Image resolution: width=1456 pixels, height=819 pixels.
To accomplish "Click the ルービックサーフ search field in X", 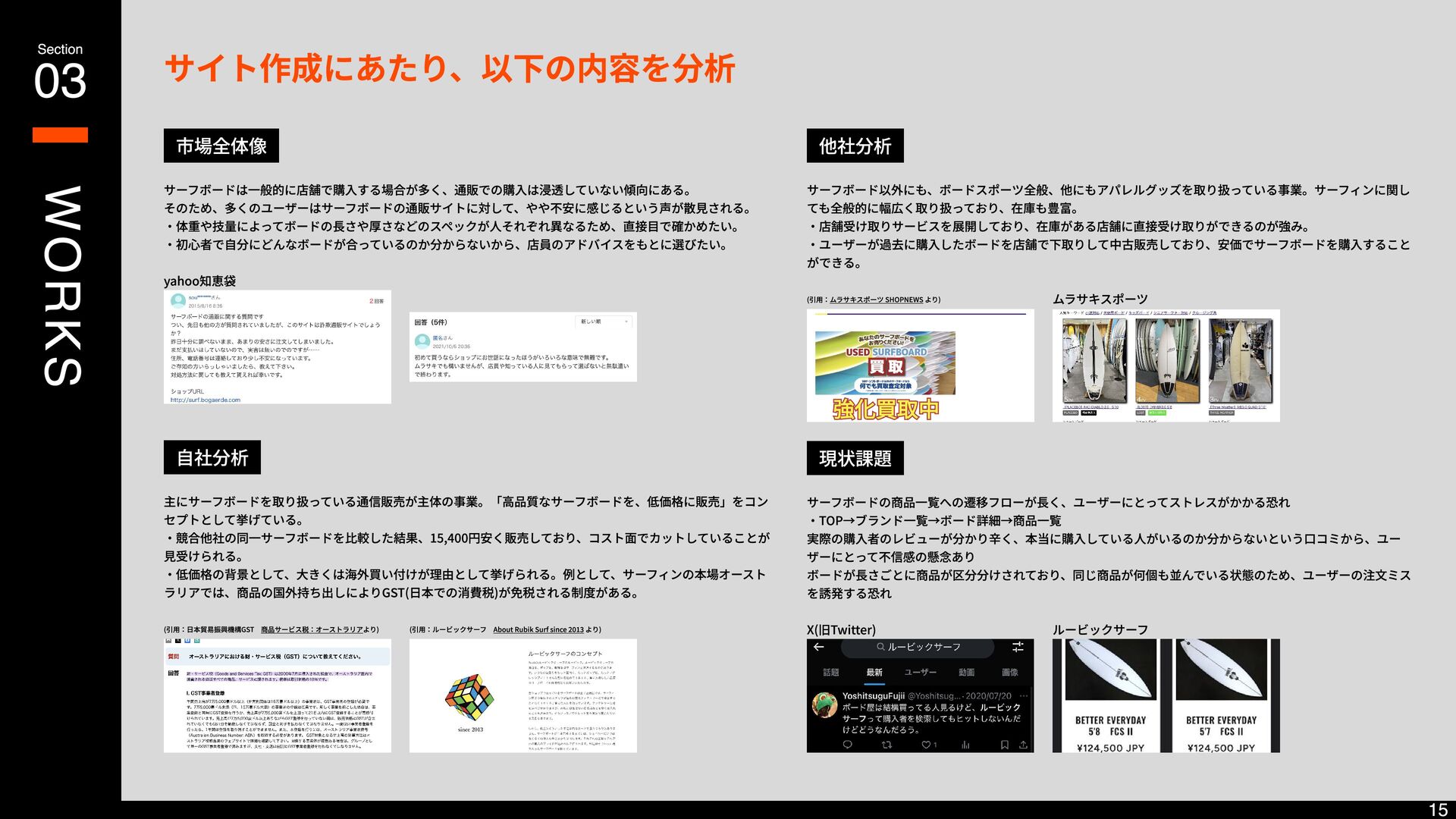I will point(918,647).
